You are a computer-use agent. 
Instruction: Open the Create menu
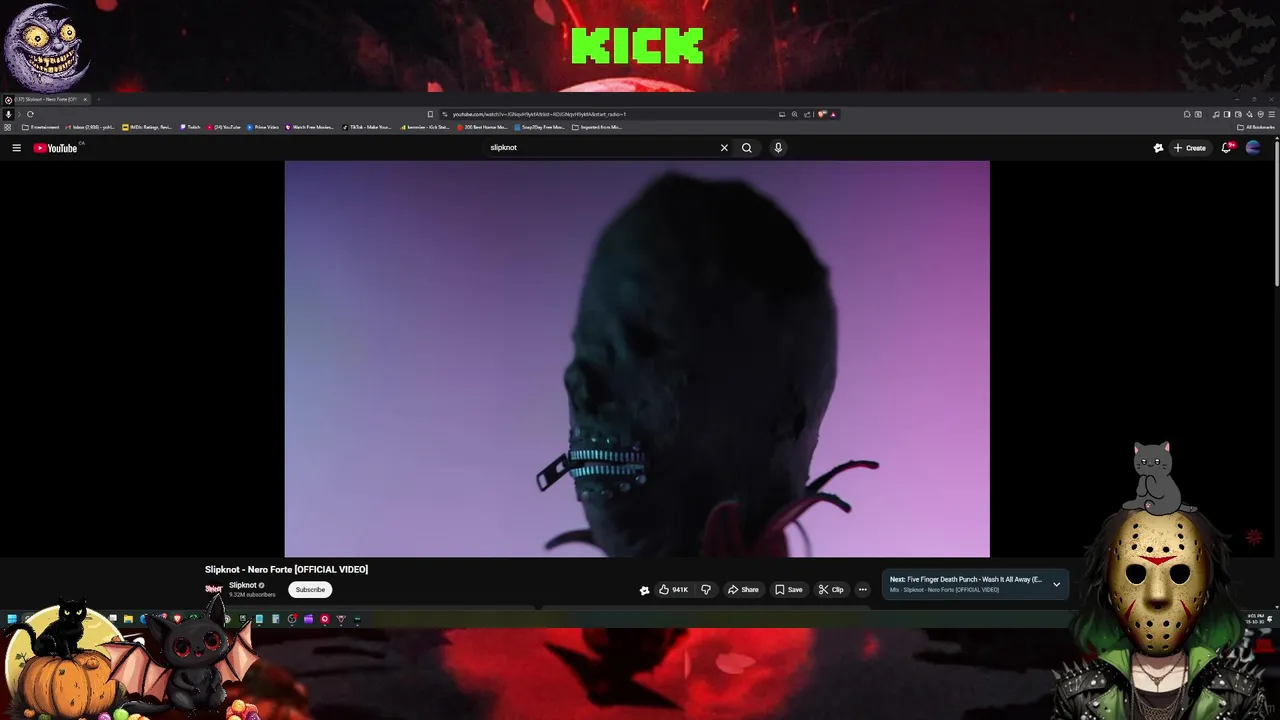pyautogui.click(x=1190, y=148)
